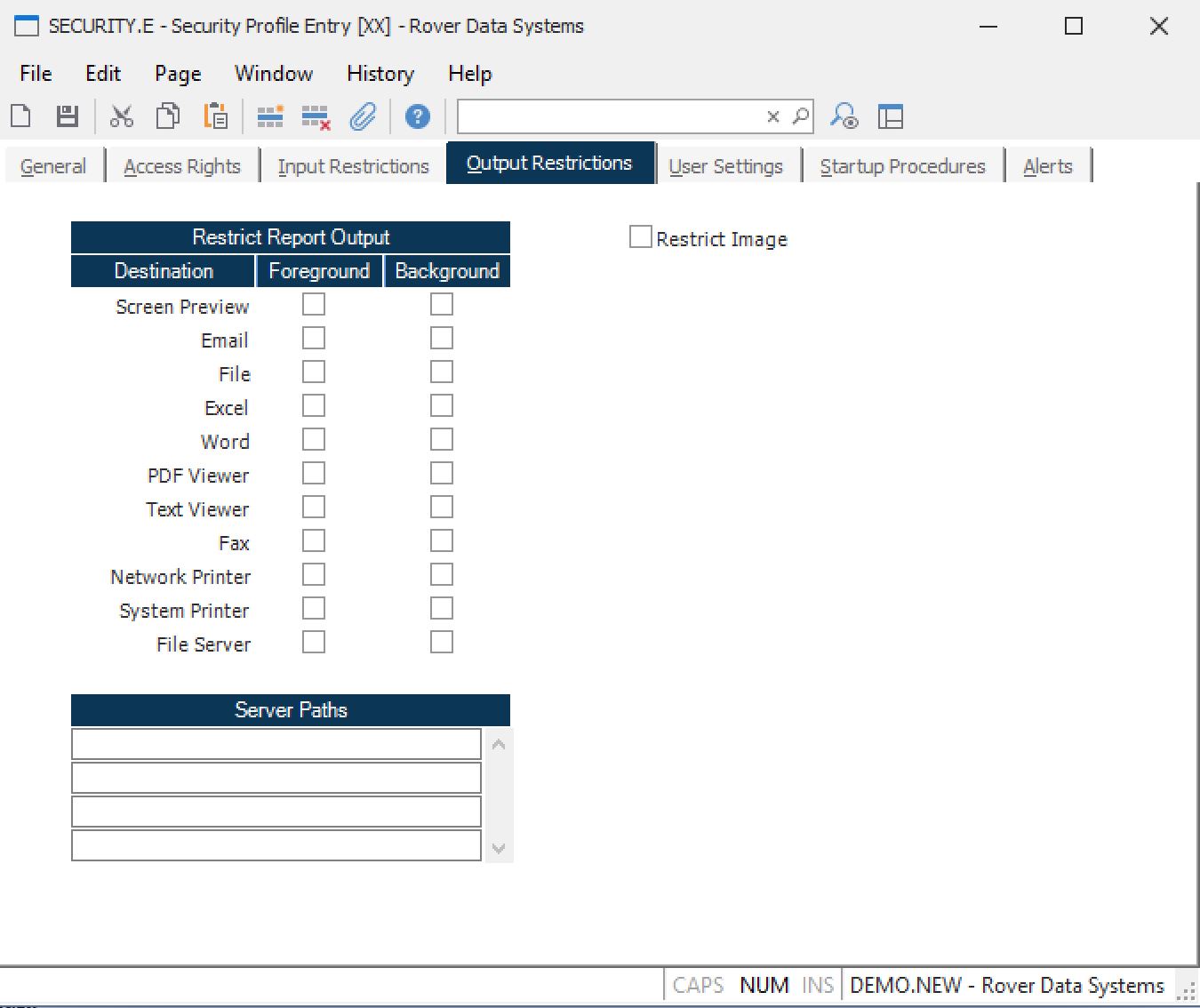Open attachments with the paperclip icon

(363, 116)
